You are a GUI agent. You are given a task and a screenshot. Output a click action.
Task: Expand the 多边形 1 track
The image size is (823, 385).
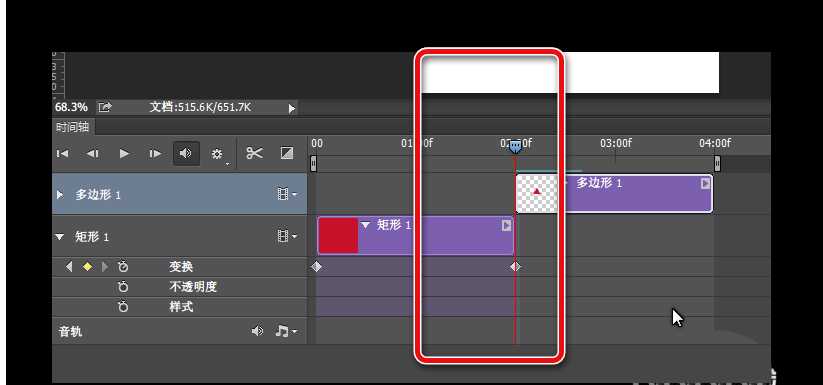tap(60, 195)
